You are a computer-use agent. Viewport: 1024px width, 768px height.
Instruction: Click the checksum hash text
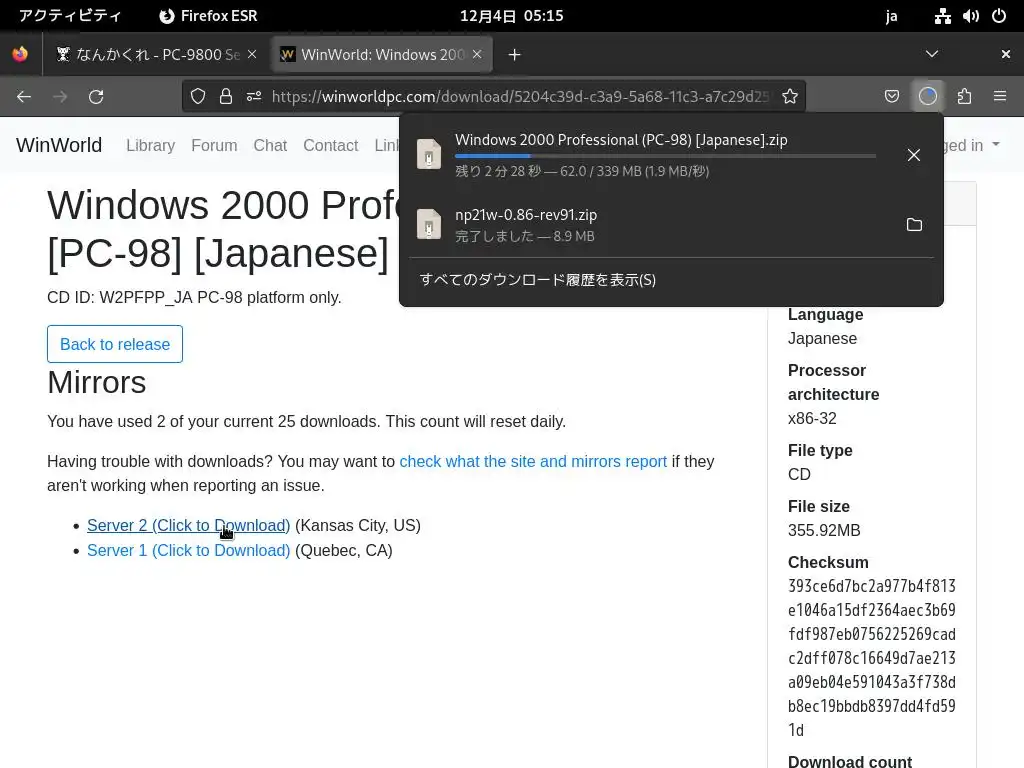[x=871, y=658]
